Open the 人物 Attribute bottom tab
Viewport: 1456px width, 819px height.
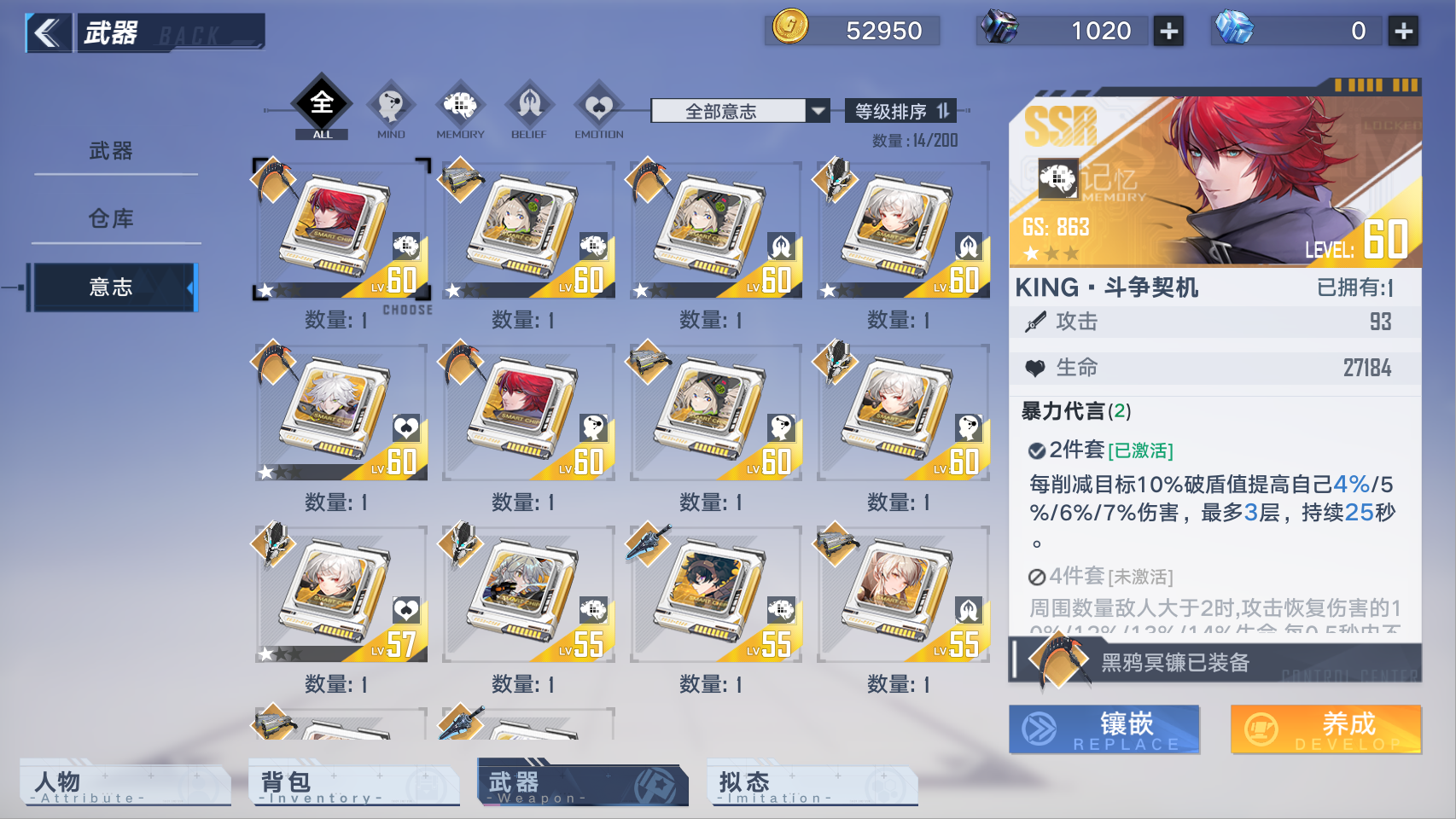(125, 785)
